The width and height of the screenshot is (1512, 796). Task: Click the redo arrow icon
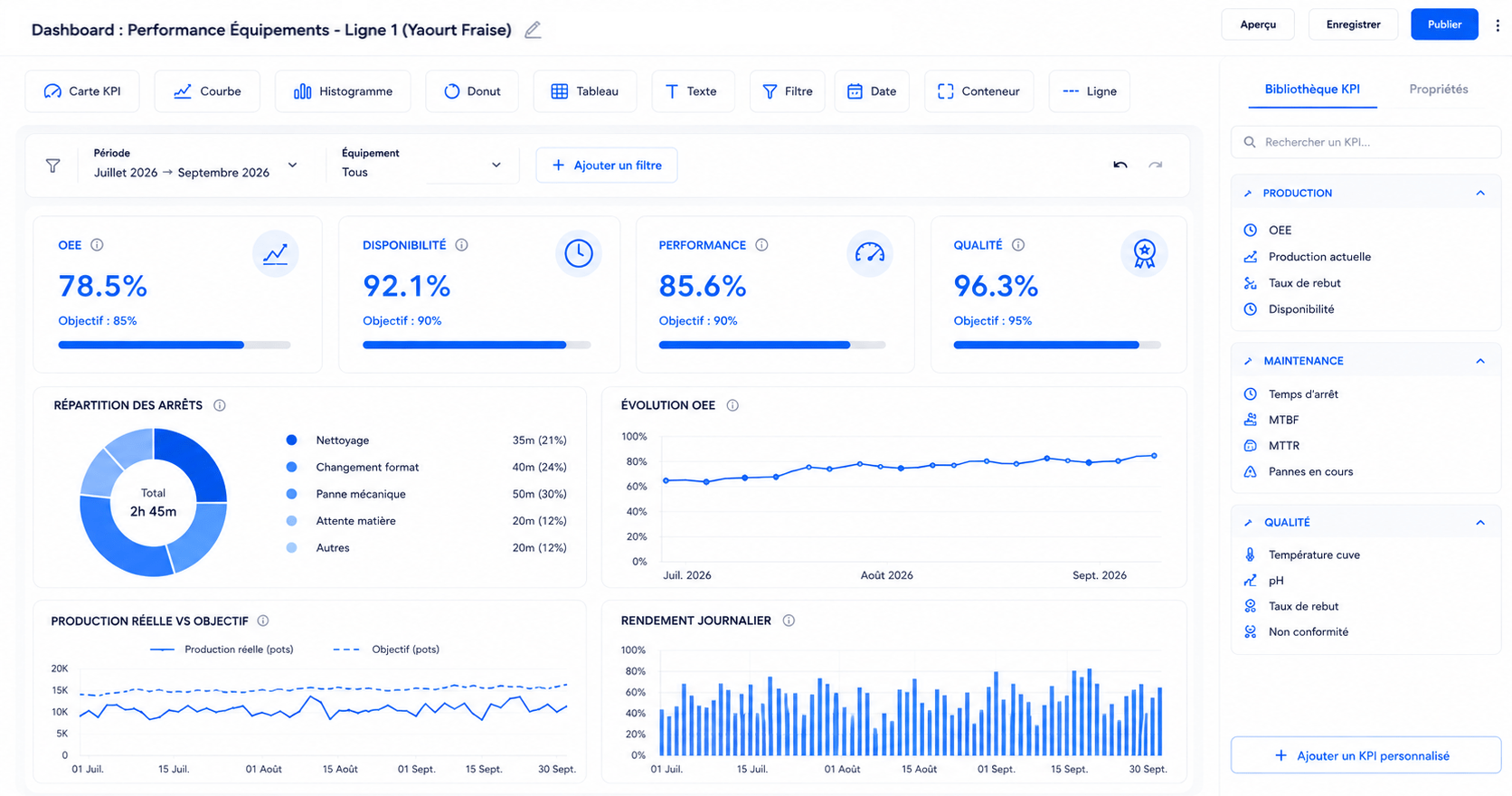tap(1156, 165)
